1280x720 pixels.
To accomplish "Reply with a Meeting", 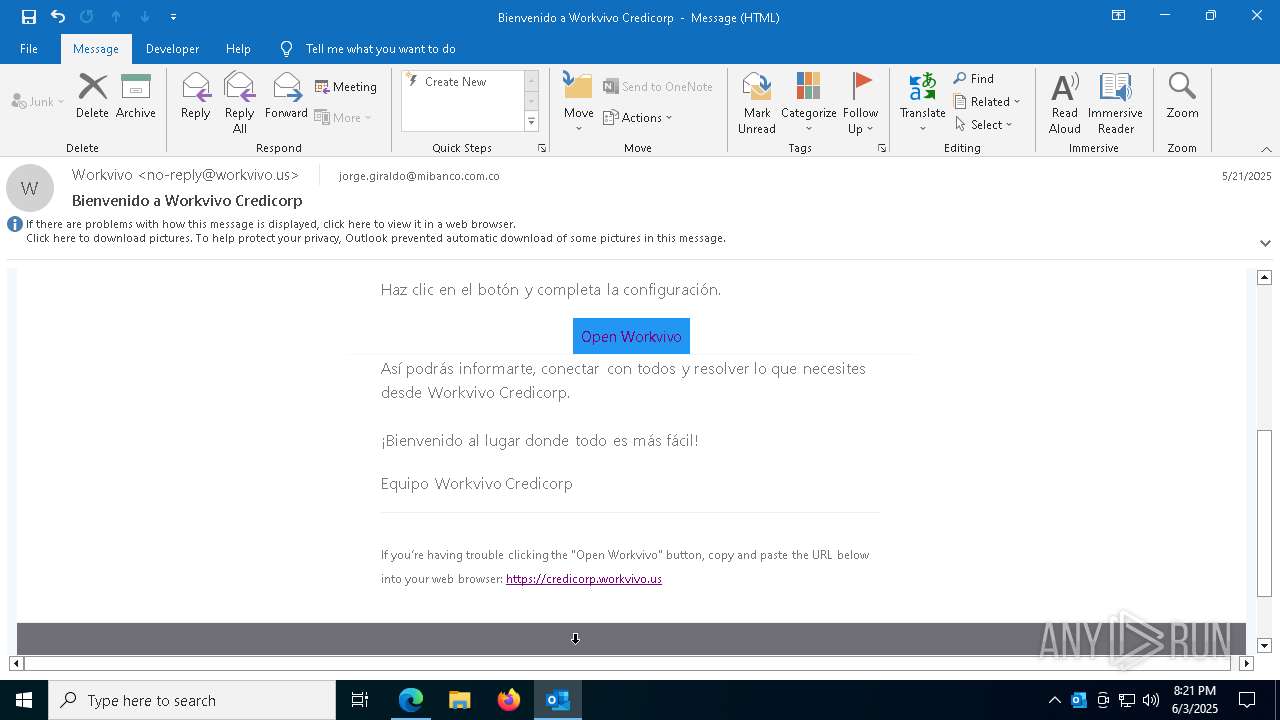I will tap(346, 87).
